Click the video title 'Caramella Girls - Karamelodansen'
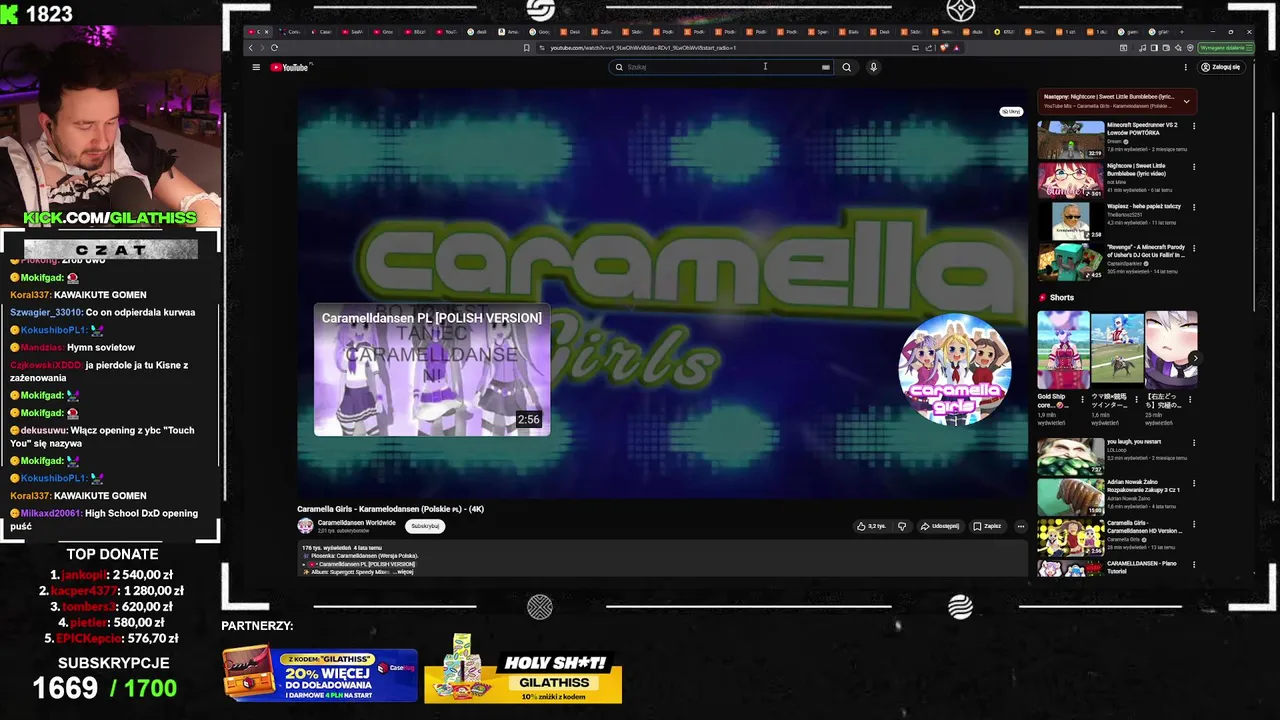 click(390, 509)
